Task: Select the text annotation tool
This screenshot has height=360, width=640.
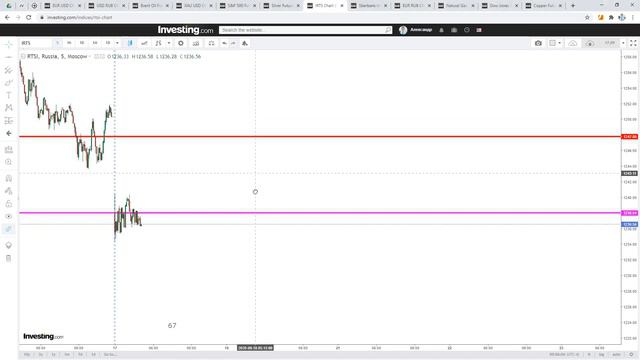Action: [x=9, y=95]
